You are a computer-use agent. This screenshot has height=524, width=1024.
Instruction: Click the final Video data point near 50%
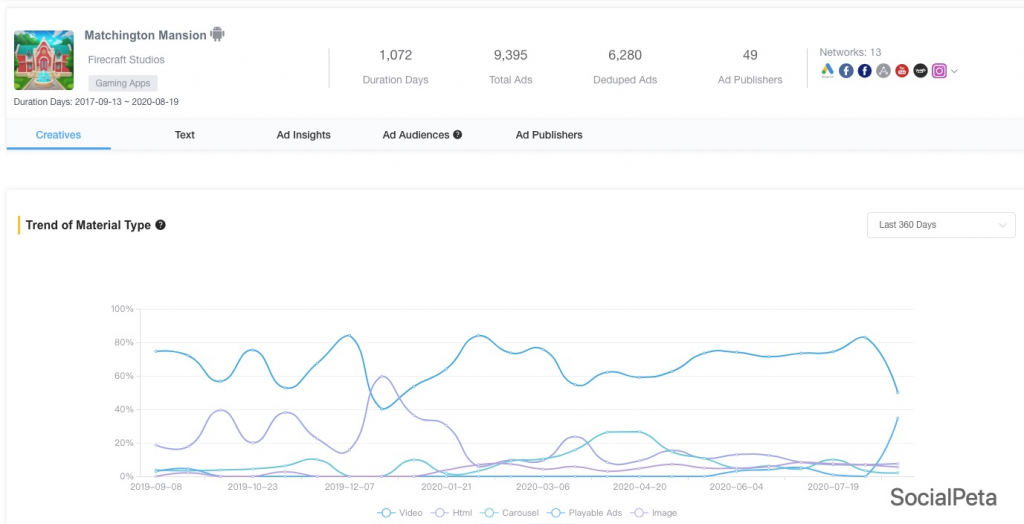897,392
